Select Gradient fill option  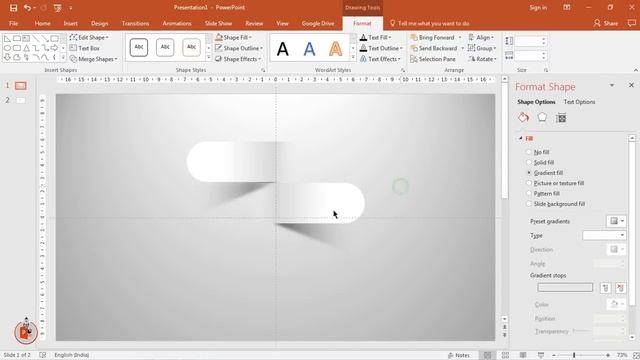544,173
